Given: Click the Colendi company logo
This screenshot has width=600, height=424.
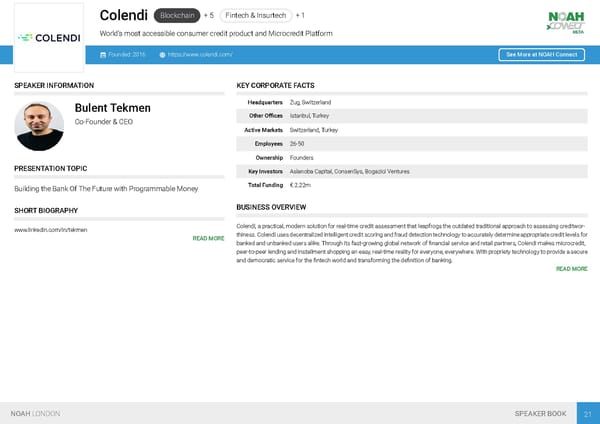Looking at the screenshot, I should 49,38.
